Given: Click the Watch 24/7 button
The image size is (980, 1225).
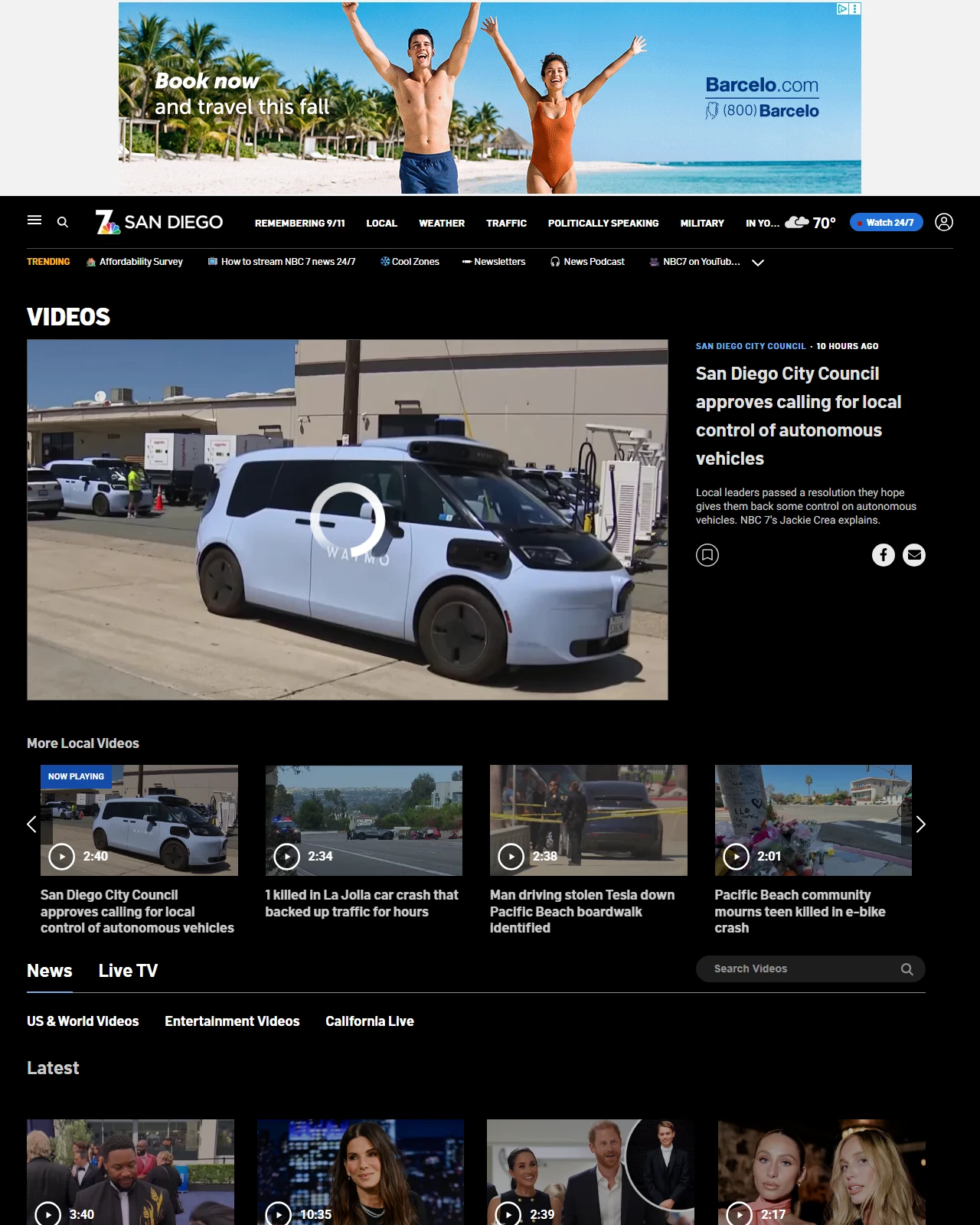Looking at the screenshot, I should (887, 222).
